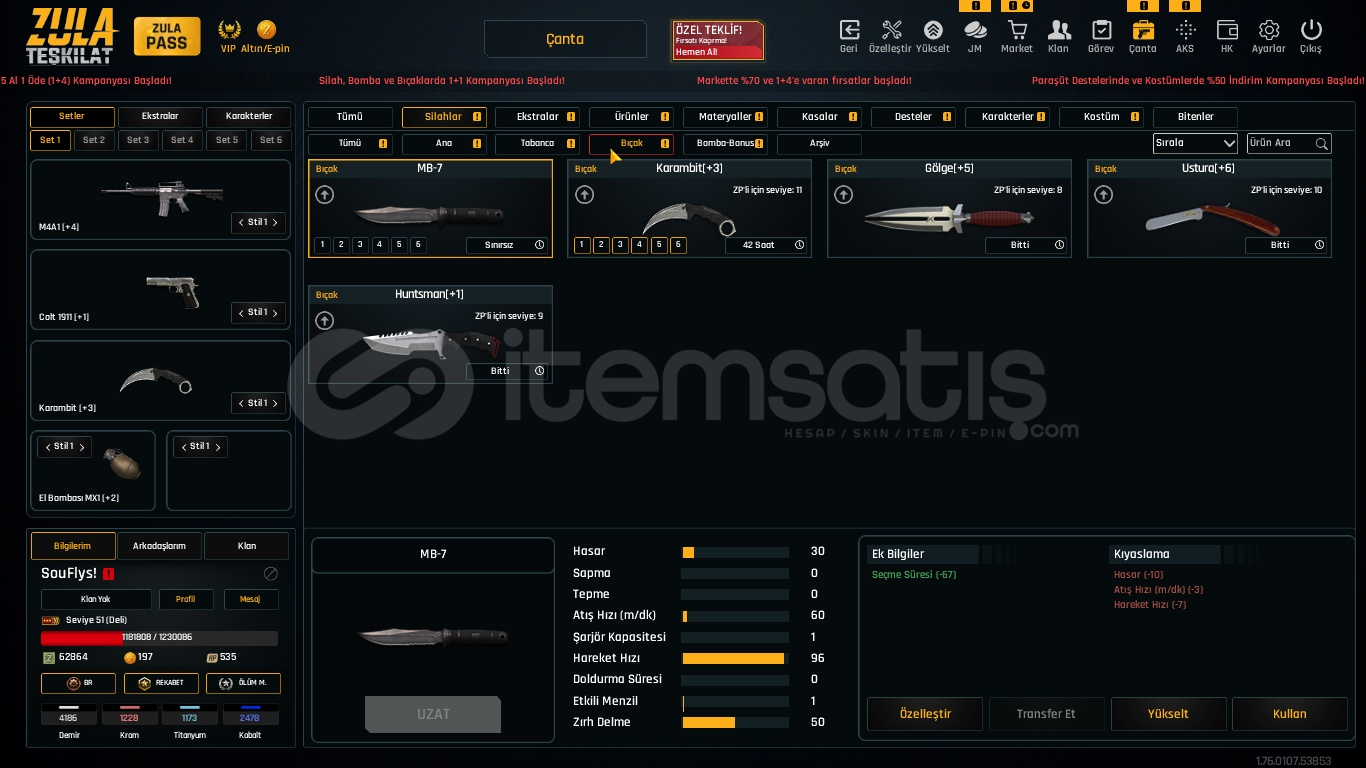
Task: Open the Market cart icon
Action: (1017, 30)
